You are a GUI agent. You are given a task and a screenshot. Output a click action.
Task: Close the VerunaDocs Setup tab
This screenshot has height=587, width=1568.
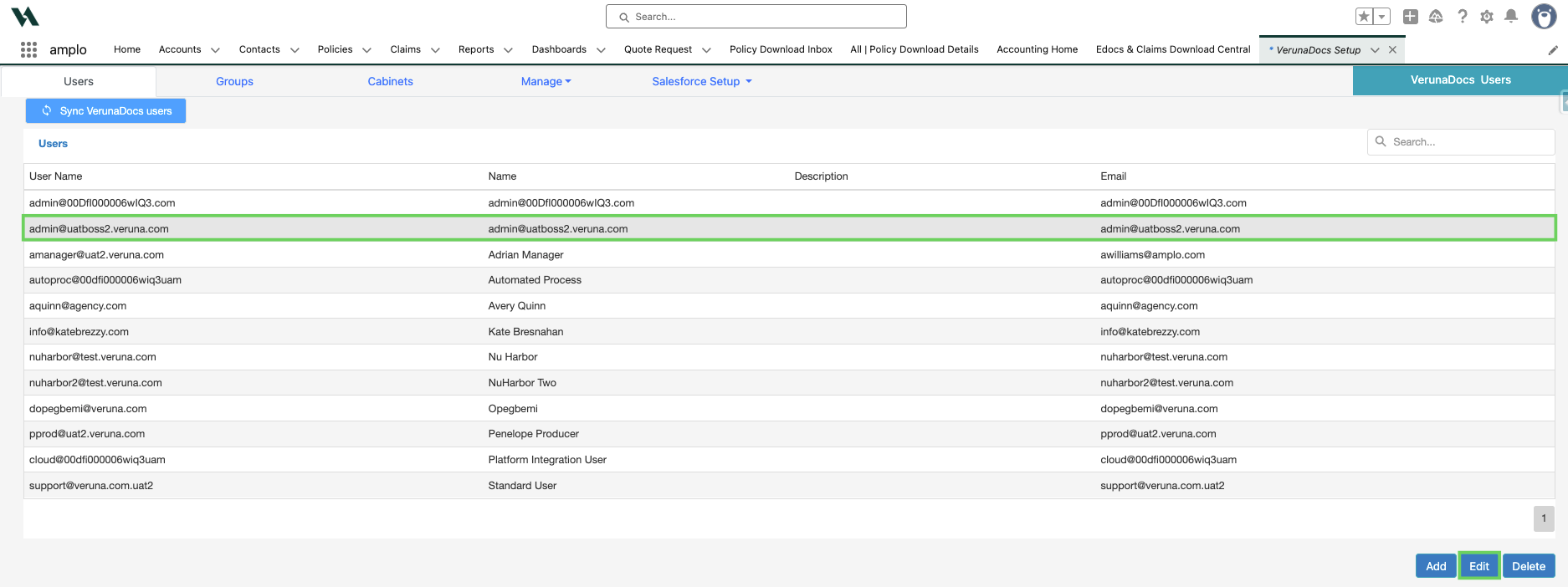tap(1392, 50)
